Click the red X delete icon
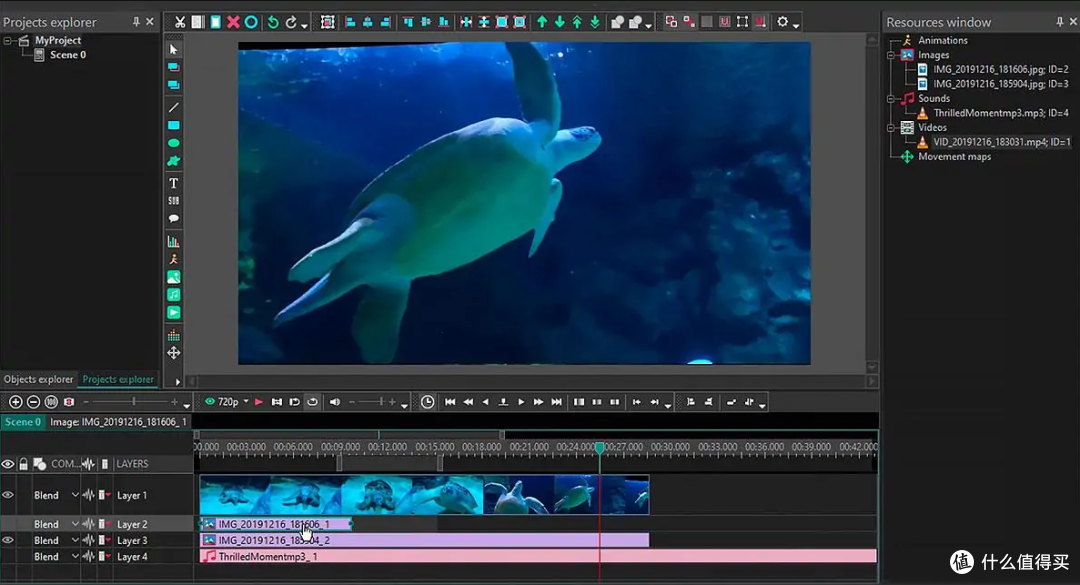Screen dimensions: 1080x585 click(233, 22)
